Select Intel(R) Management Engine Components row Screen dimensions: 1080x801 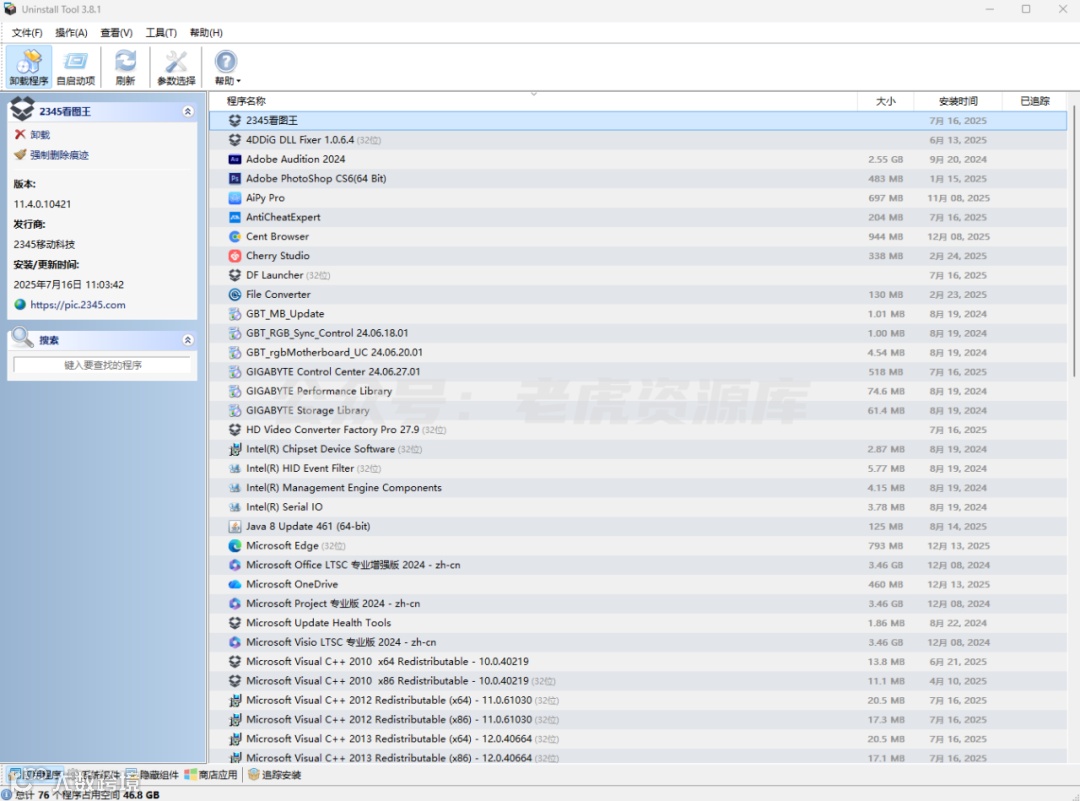coord(638,488)
